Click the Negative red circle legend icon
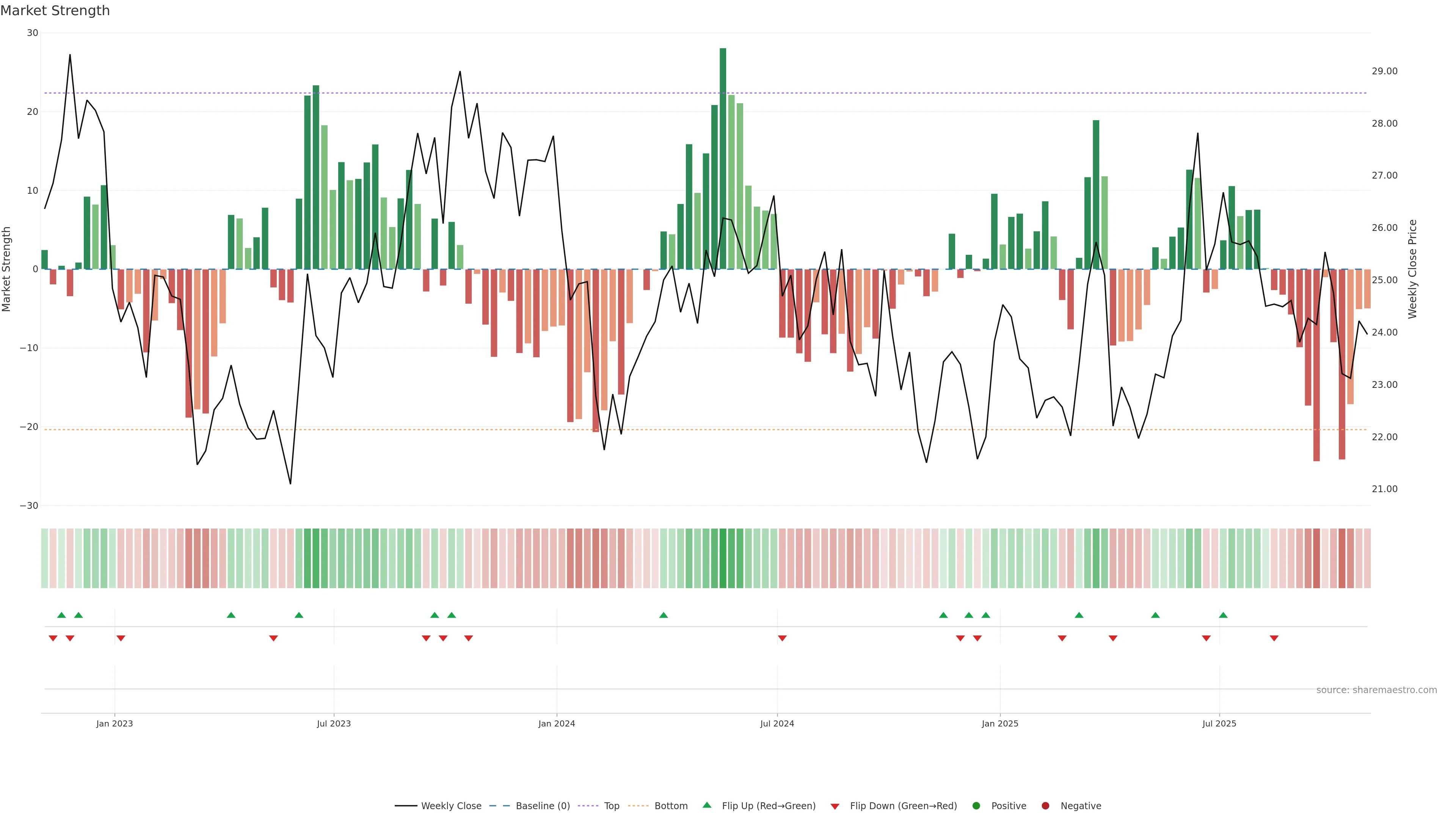This screenshot has width=1456, height=819. click(1045, 806)
